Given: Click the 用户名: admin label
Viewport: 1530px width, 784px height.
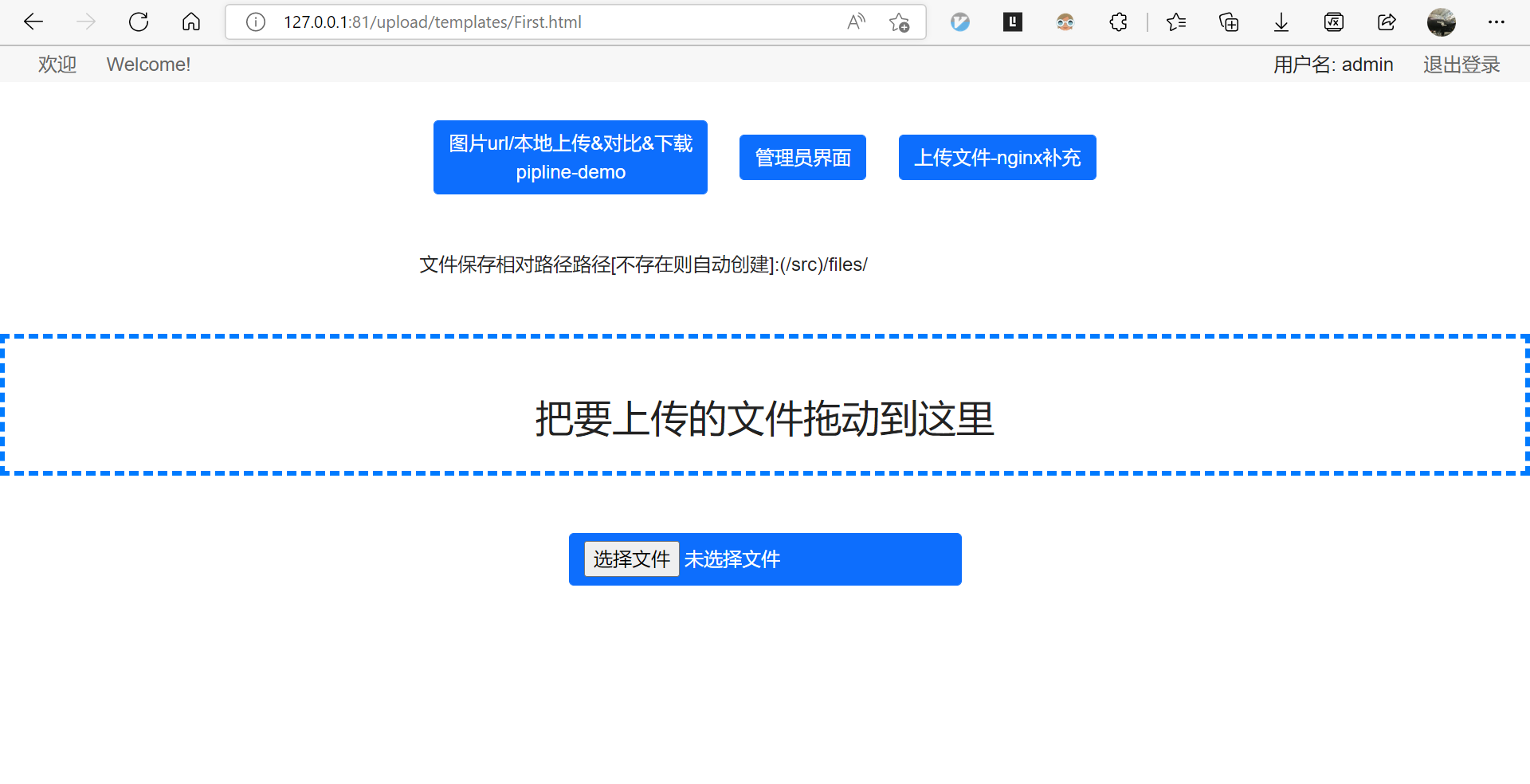Looking at the screenshot, I should (x=1333, y=65).
